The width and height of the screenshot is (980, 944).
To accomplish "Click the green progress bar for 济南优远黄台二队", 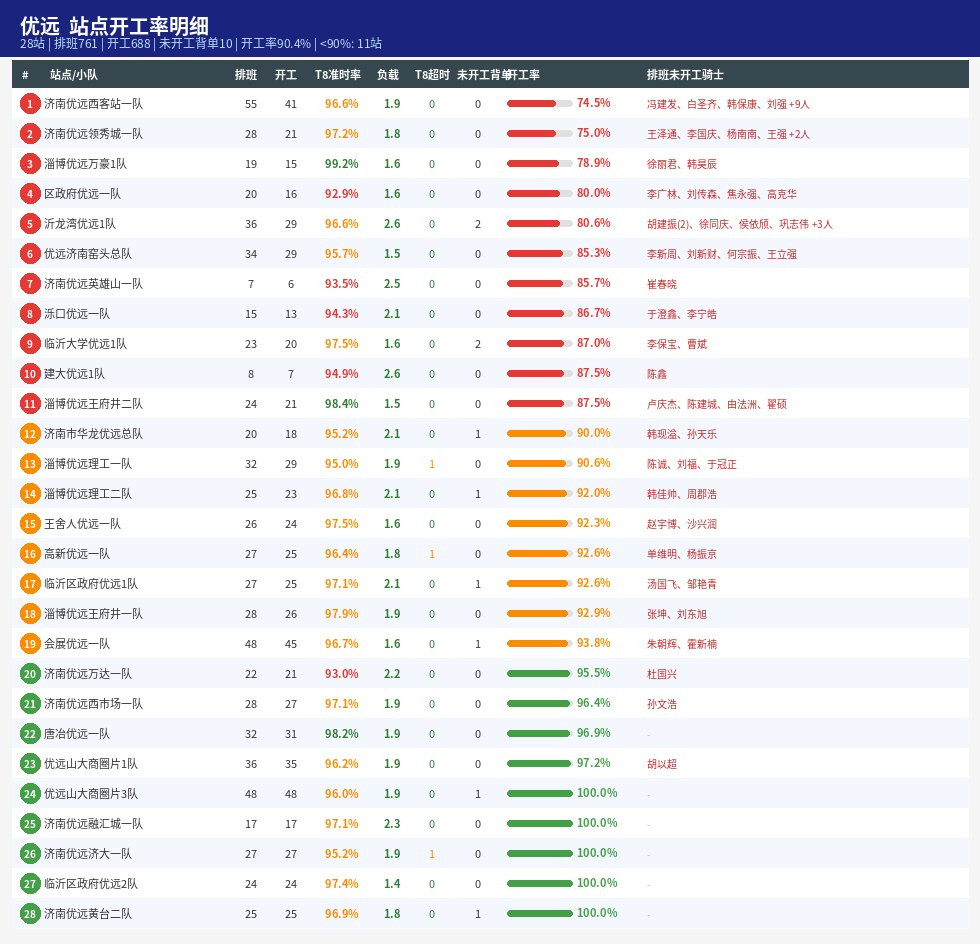I will point(539,914).
